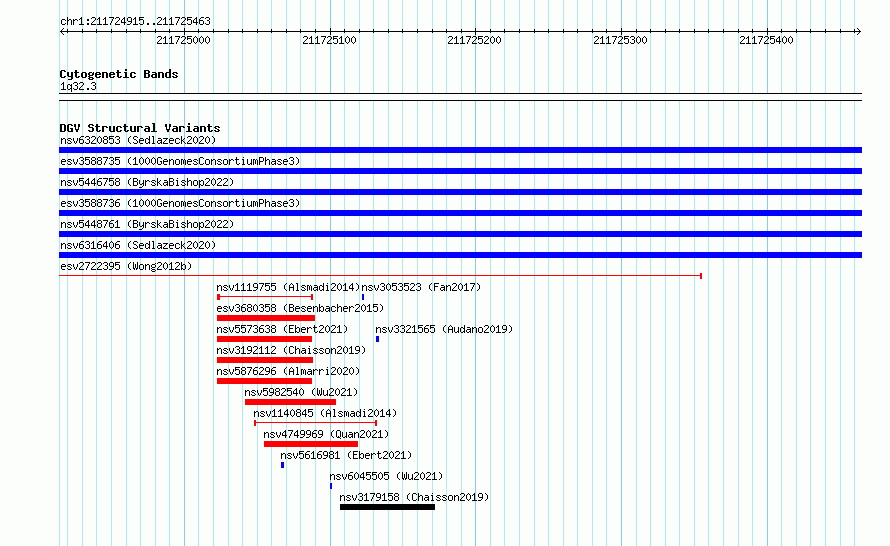890x546 pixels.
Task: Click ruler position 211725000
Action: [x=183, y=40]
